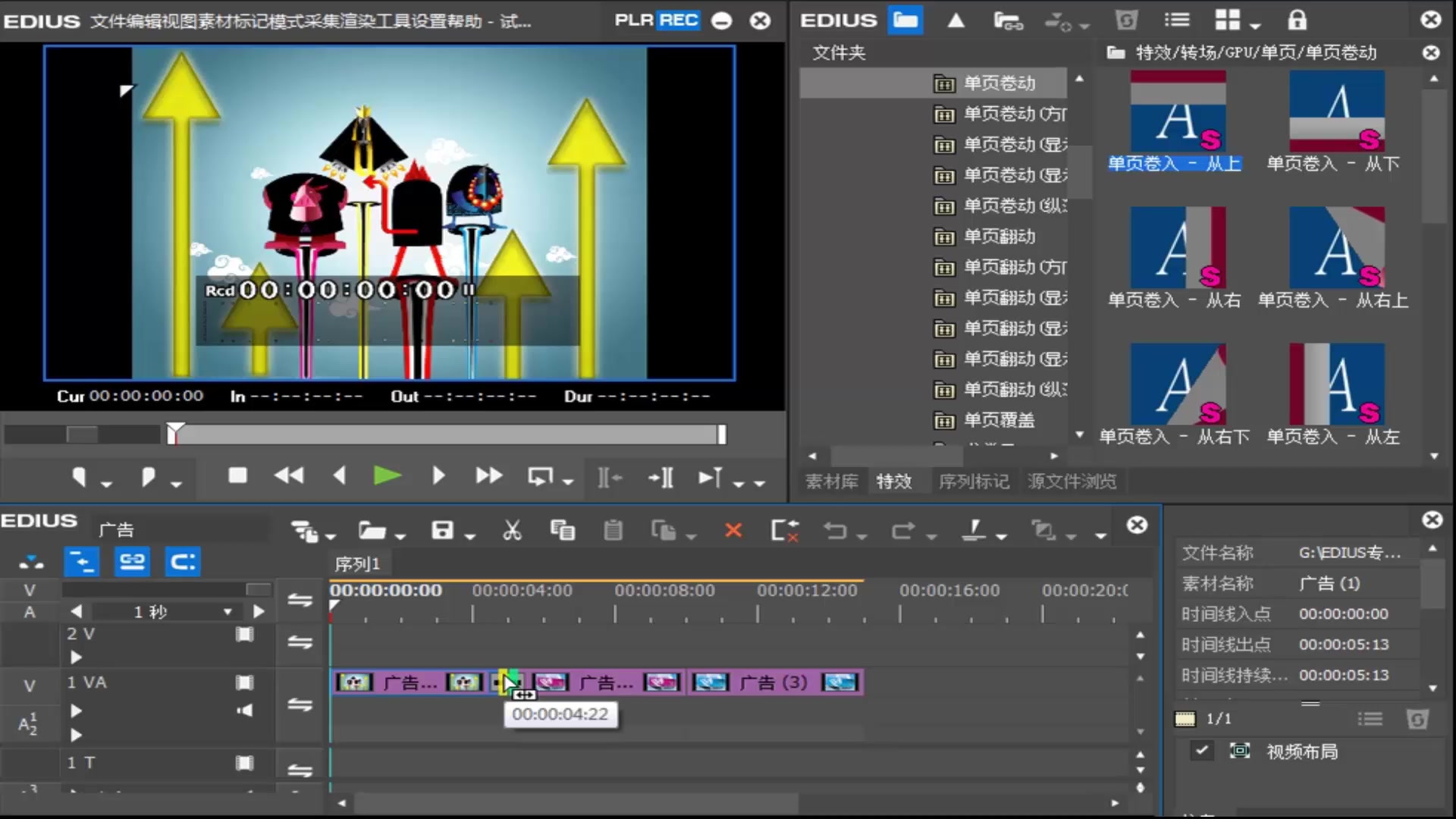The height and width of the screenshot is (819, 1456).
Task: Switch to the 素材库 tab
Action: pyautogui.click(x=832, y=482)
